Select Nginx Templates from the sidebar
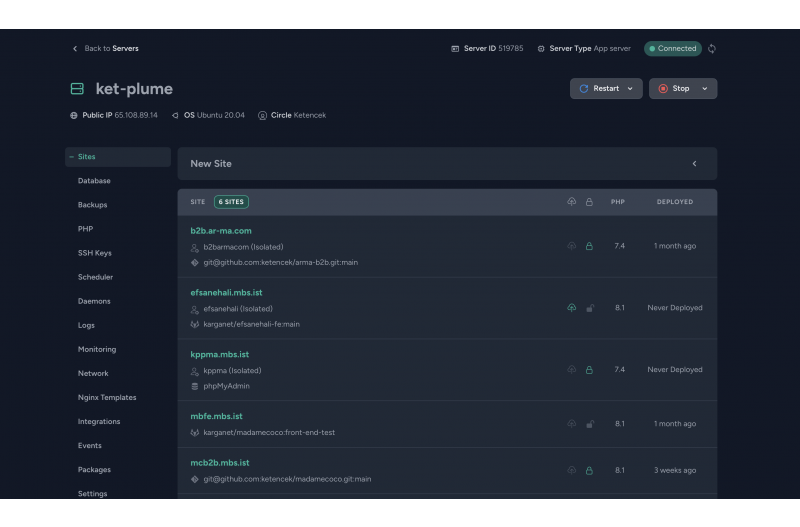This screenshot has height=527, width=800. tap(107, 397)
